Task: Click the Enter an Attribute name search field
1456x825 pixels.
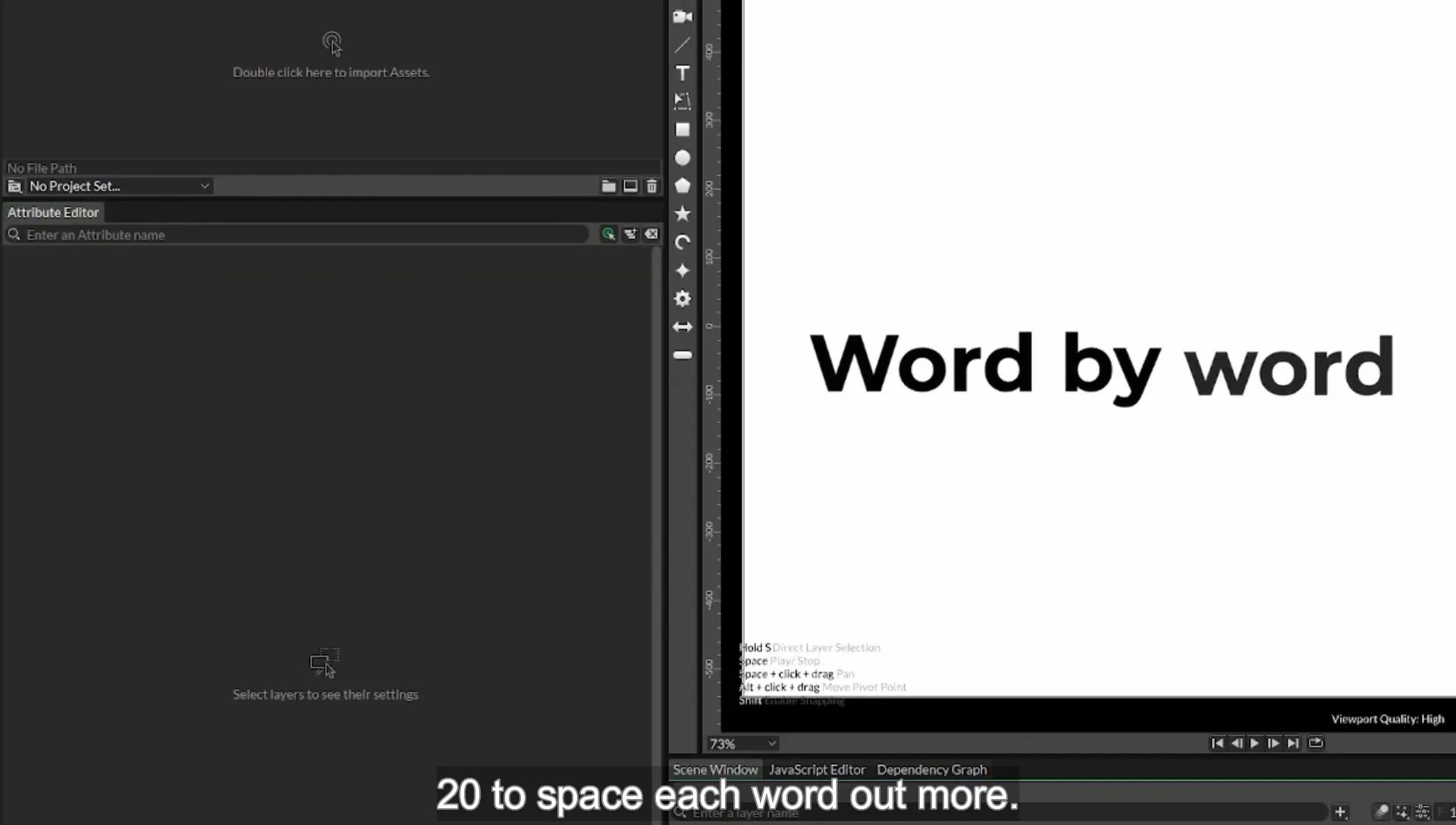Action: click(x=297, y=235)
